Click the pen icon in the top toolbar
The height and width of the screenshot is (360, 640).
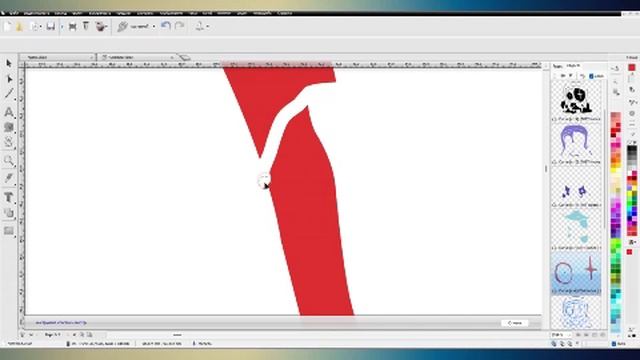(122, 27)
